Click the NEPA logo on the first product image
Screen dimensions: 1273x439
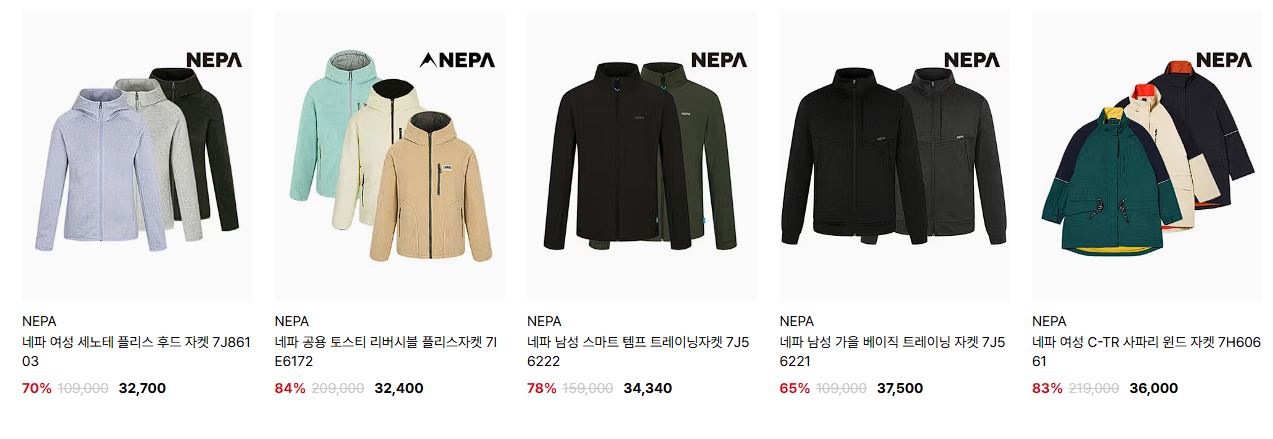214,60
